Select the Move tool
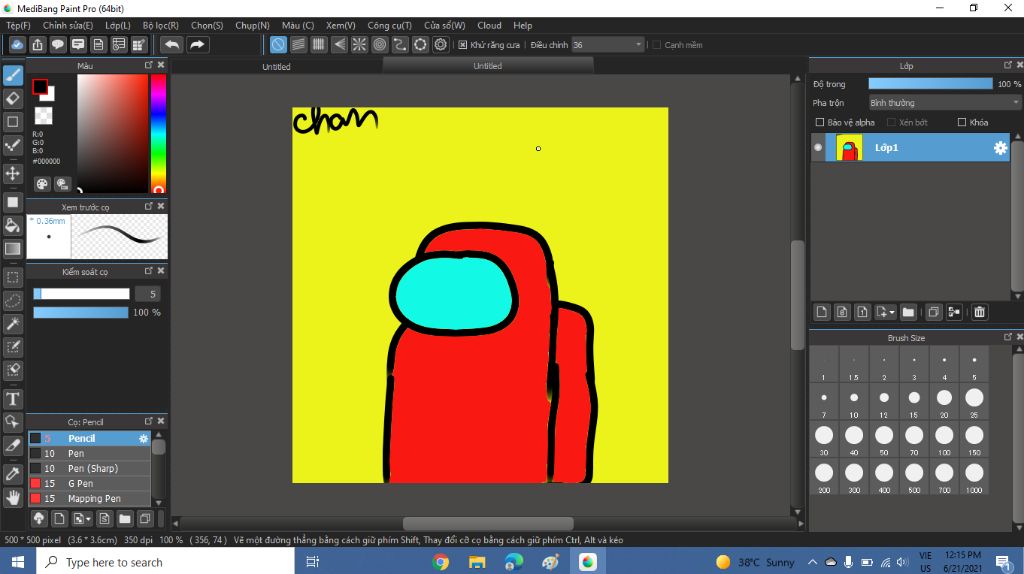Image resolution: width=1024 pixels, height=574 pixels. (x=12, y=173)
